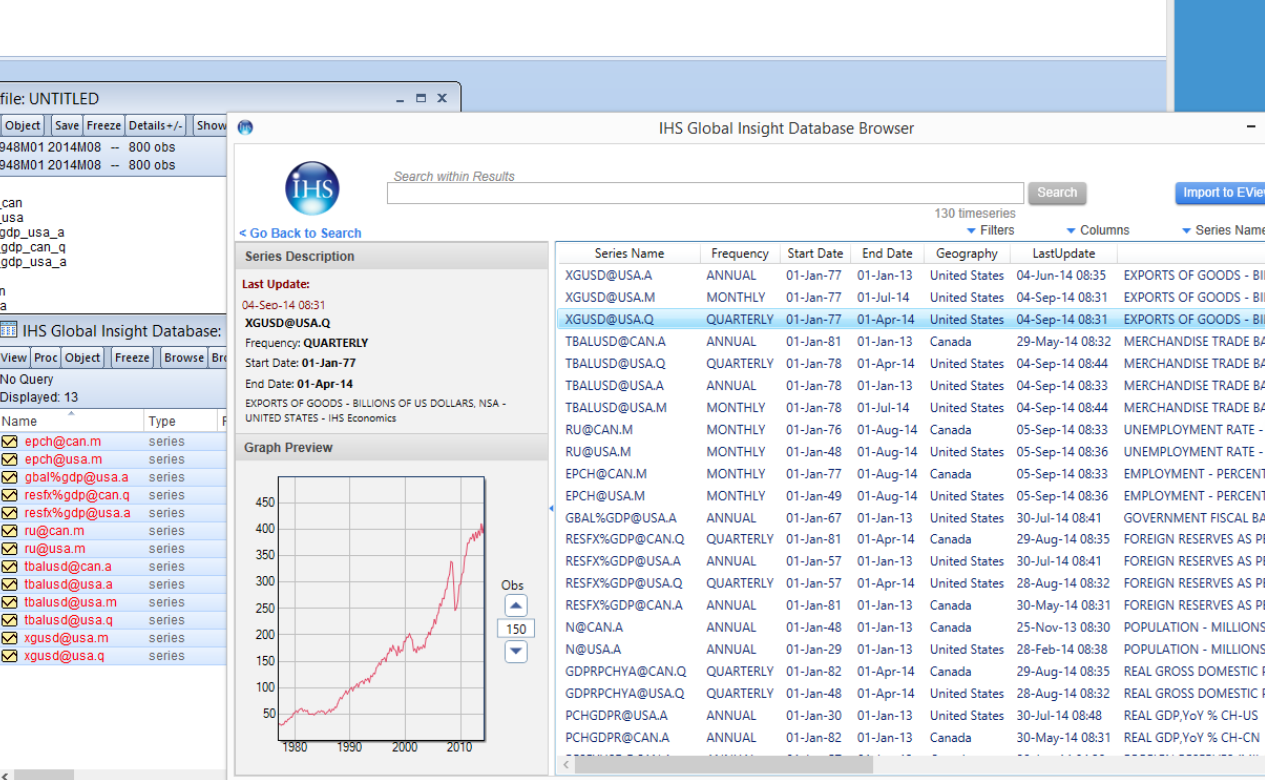Click Go Back to Search link

(300, 233)
